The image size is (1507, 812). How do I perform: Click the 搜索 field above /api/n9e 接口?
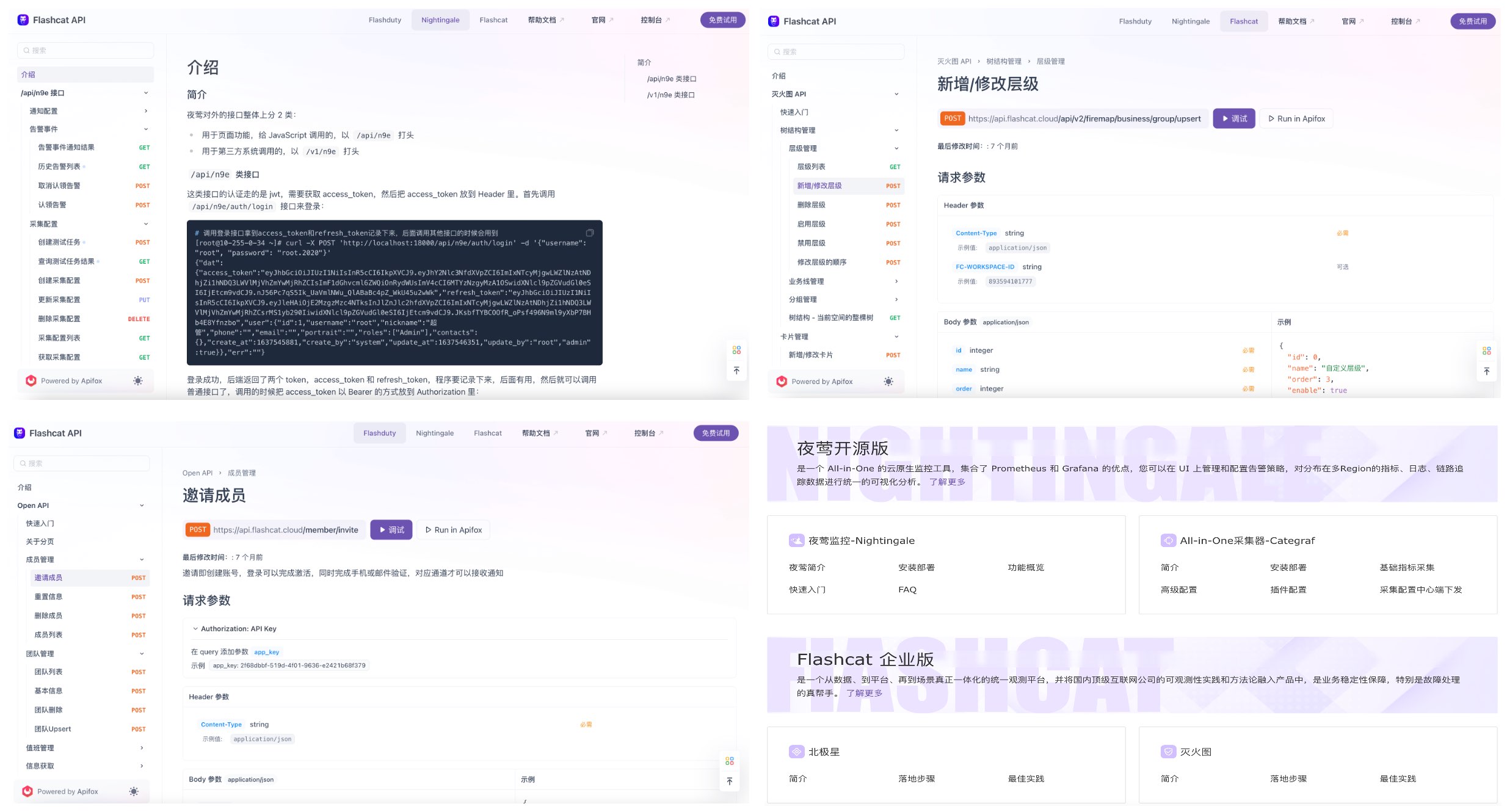85,50
